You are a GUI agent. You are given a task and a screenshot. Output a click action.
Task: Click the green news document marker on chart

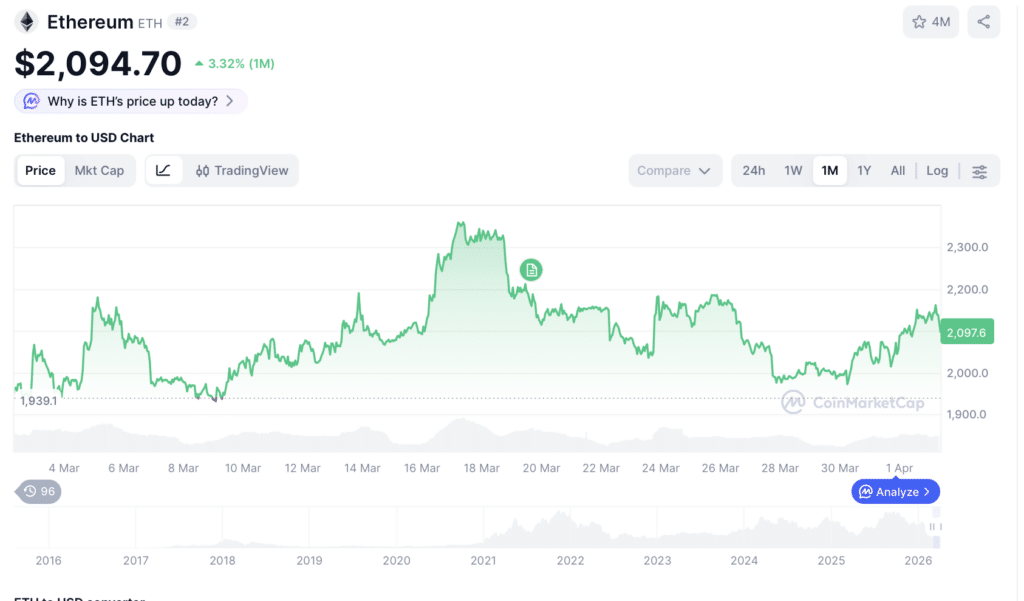[531, 270]
